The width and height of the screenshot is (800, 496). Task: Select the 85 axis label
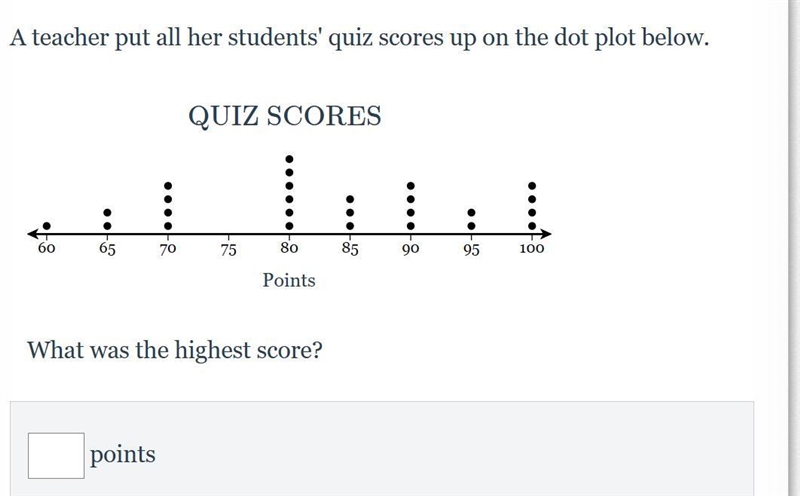[x=350, y=249]
